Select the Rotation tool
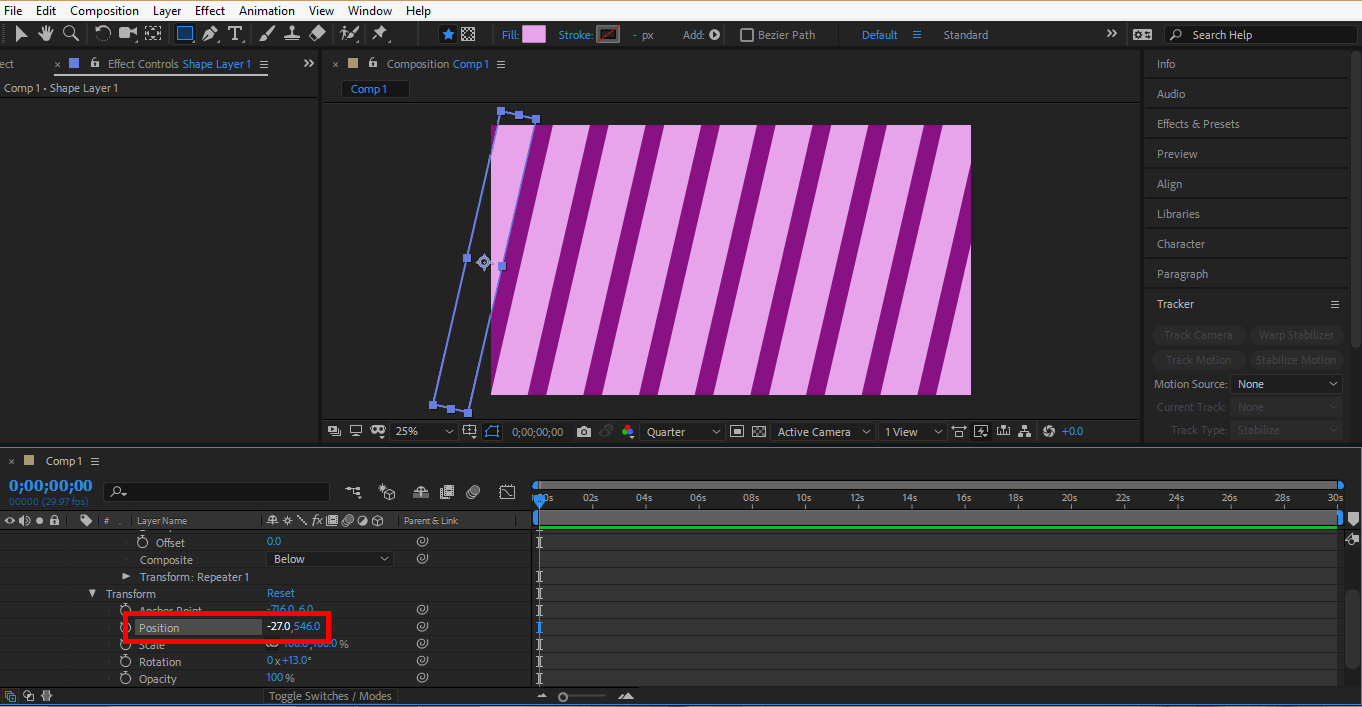1362x707 pixels. click(103, 34)
